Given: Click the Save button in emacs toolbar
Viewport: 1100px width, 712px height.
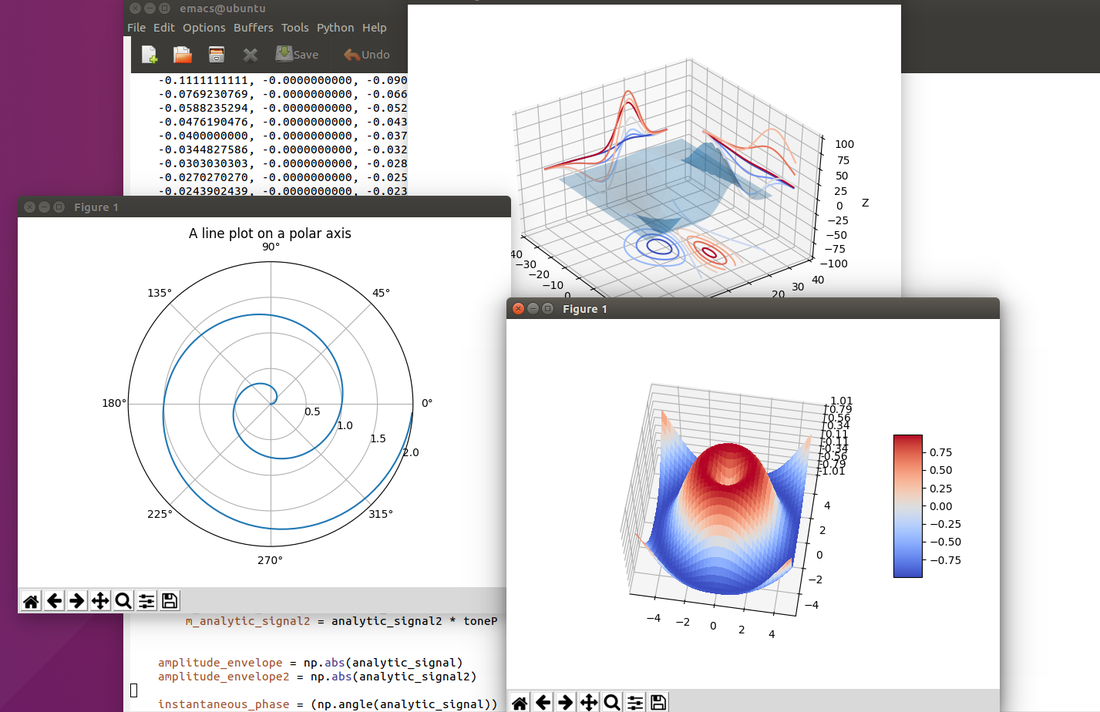Looking at the screenshot, I should tap(297, 54).
